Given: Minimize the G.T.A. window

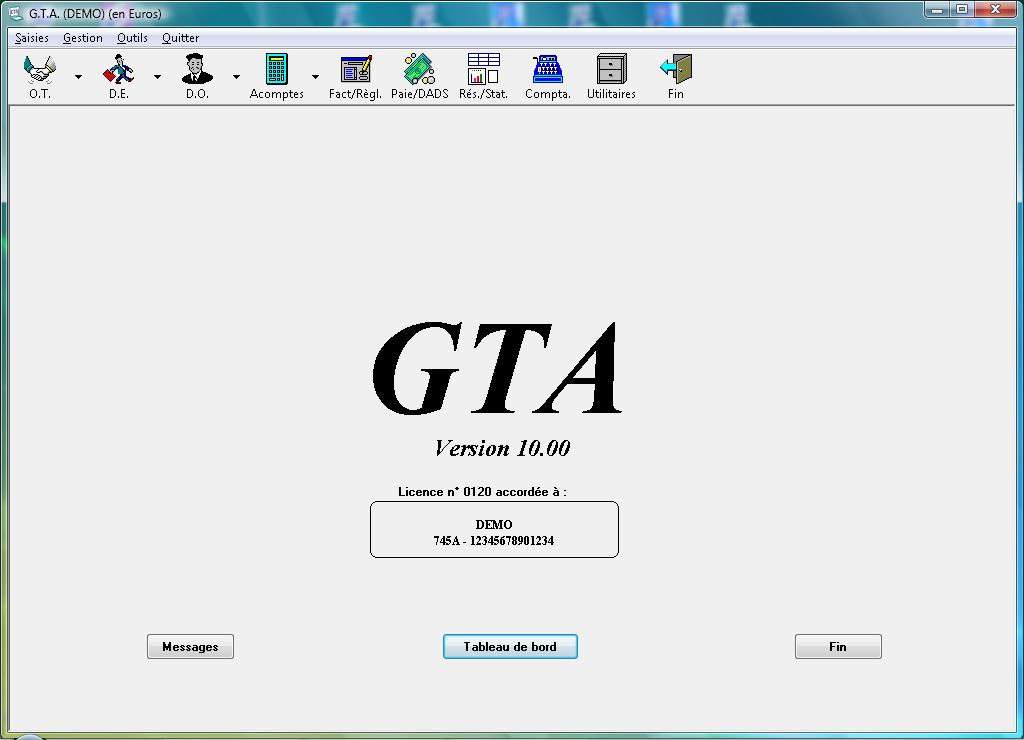Looking at the screenshot, I should point(937,10).
